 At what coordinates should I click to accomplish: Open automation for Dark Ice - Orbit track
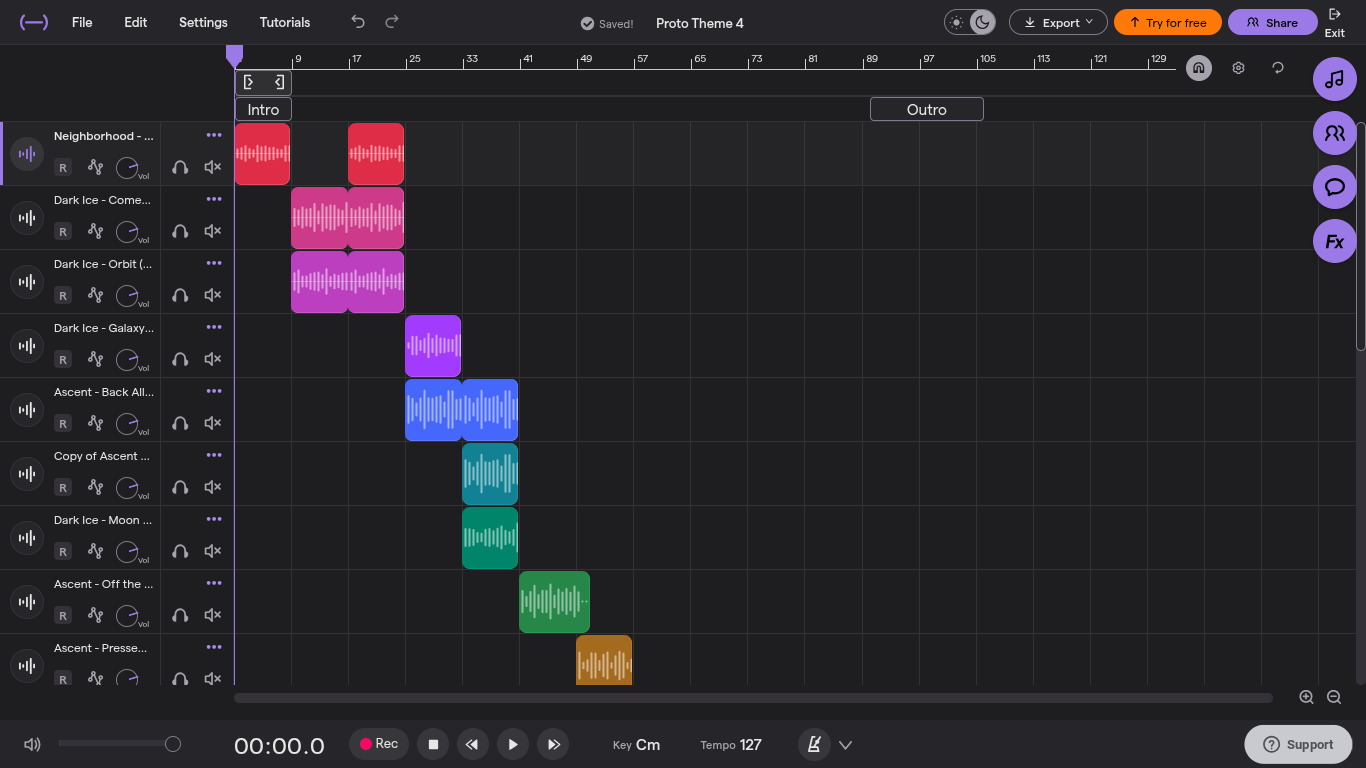click(95, 295)
